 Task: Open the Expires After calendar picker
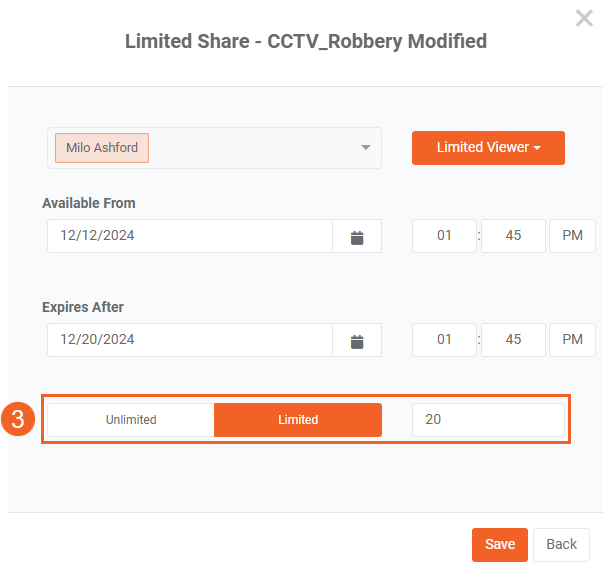357,341
